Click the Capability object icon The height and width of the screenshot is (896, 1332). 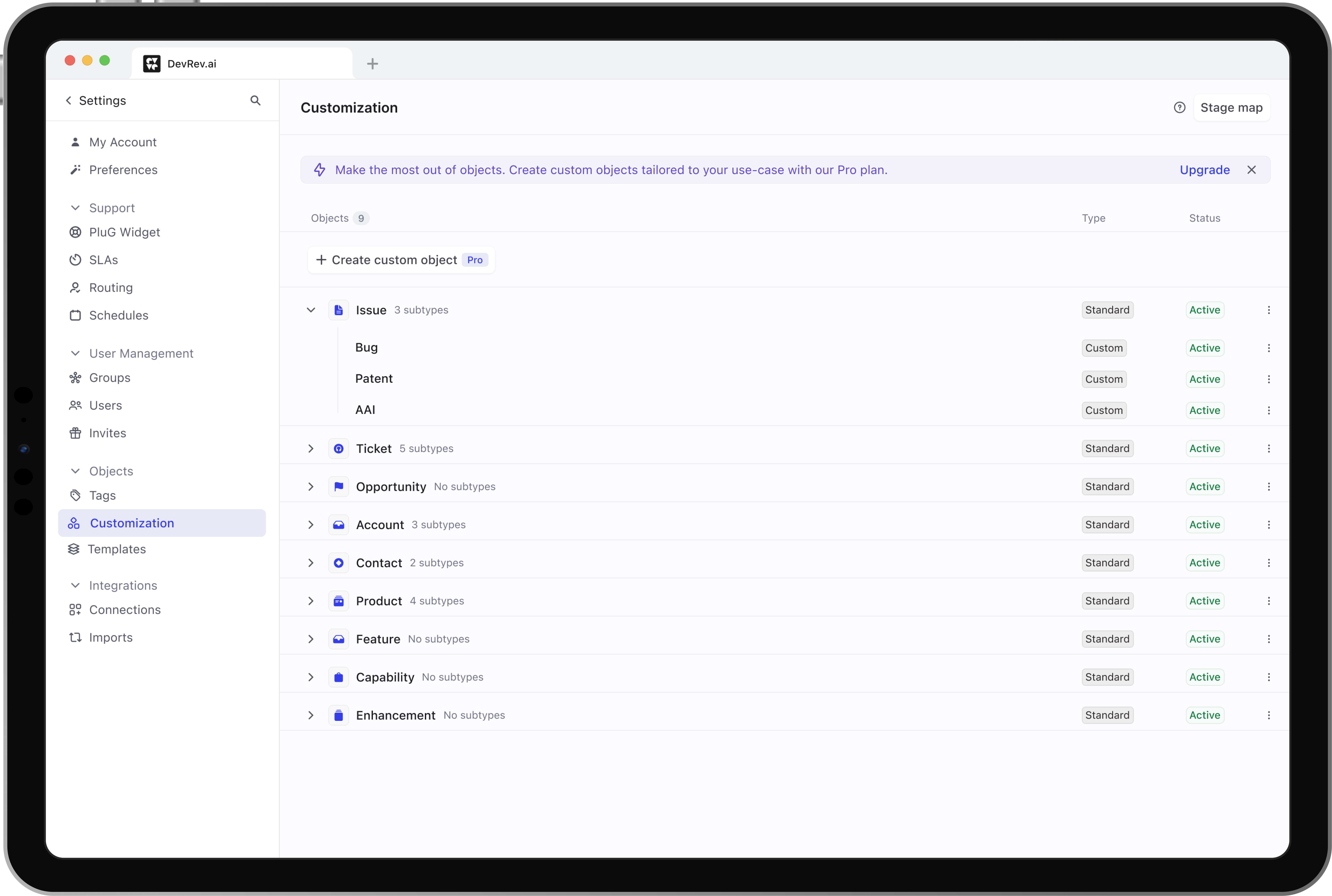(338, 677)
